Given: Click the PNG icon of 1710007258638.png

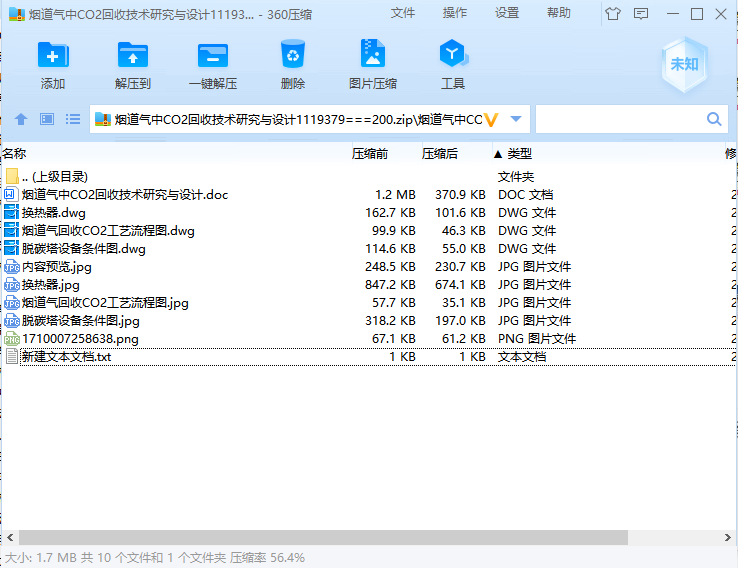Looking at the screenshot, I should [x=12, y=338].
